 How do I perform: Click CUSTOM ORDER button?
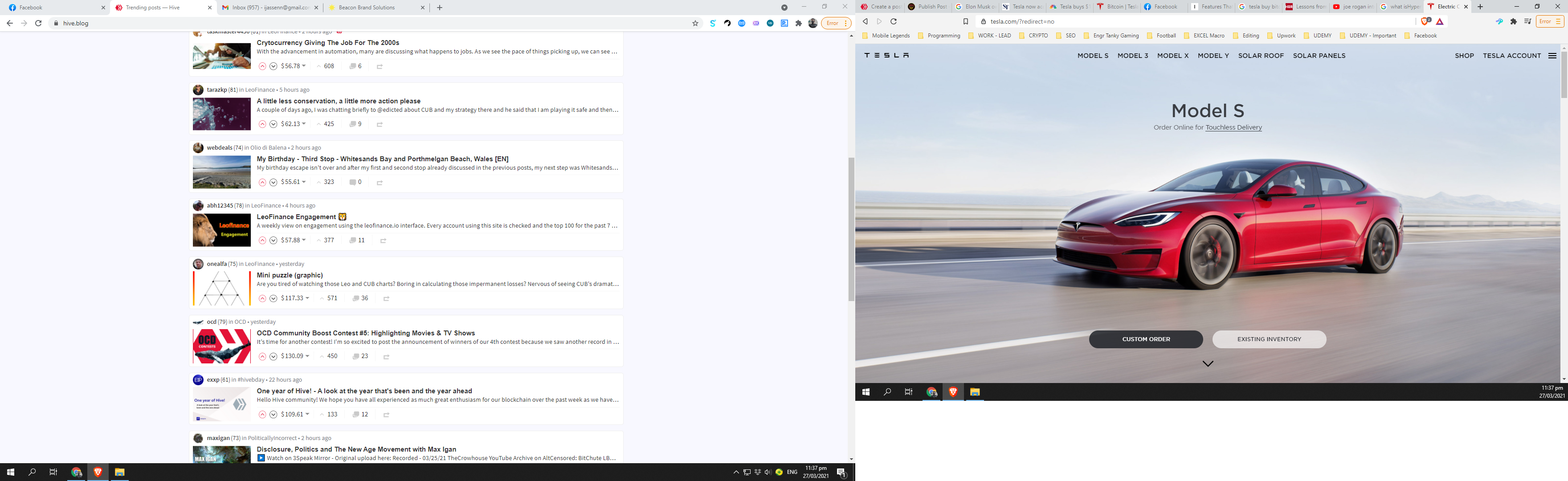[1146, 339]
